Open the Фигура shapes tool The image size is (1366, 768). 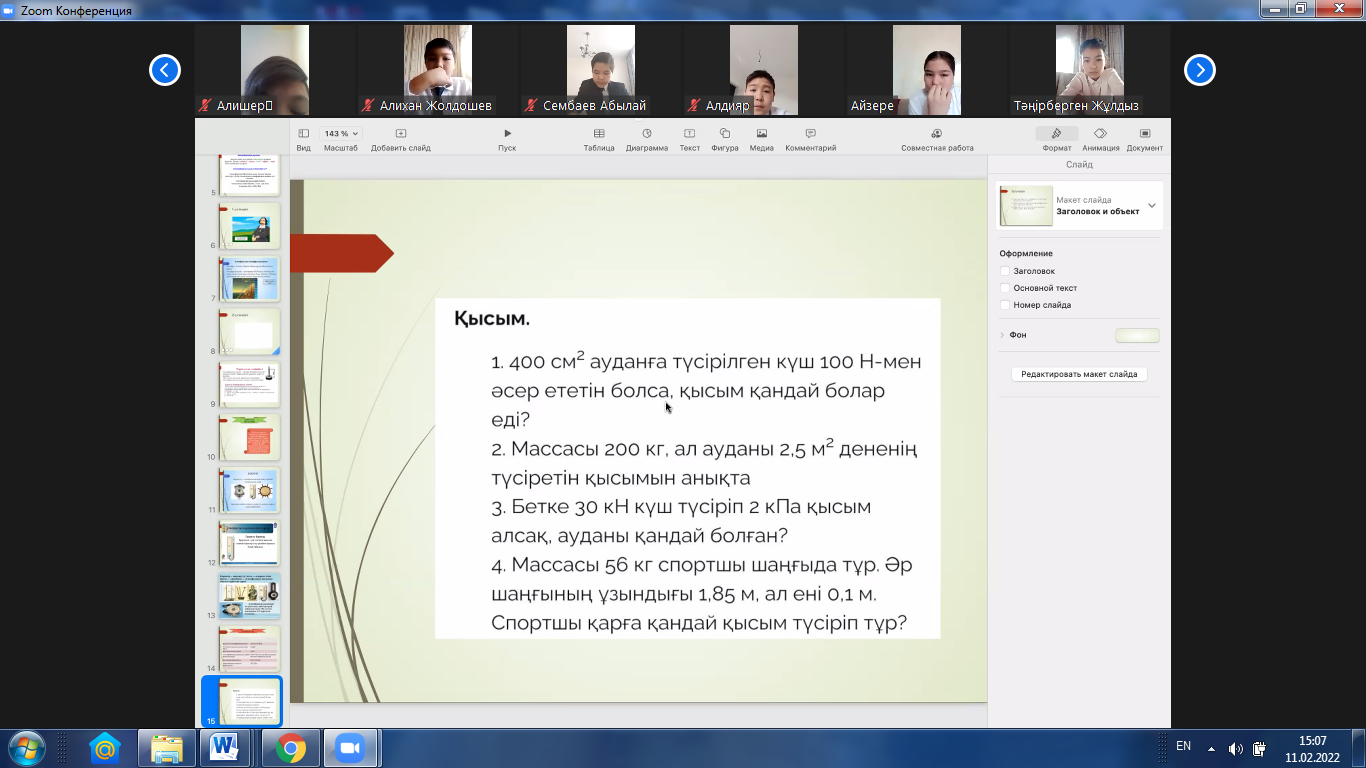click(724, 134)
